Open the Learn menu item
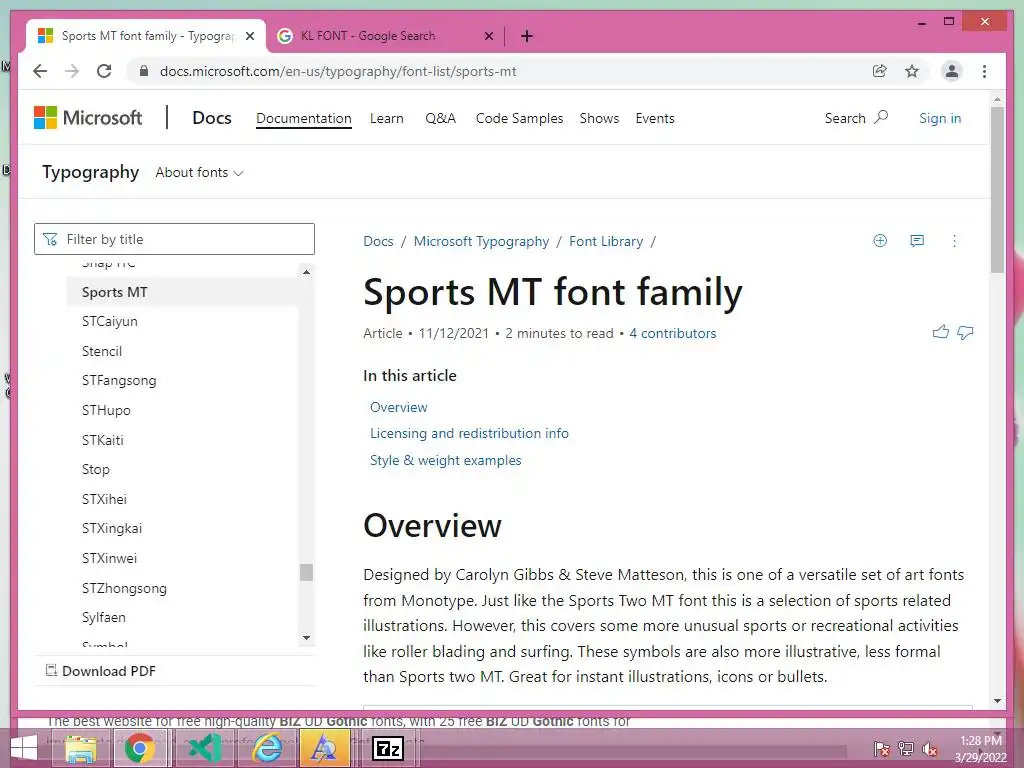 pyautogui.click(x=387, y=118)
